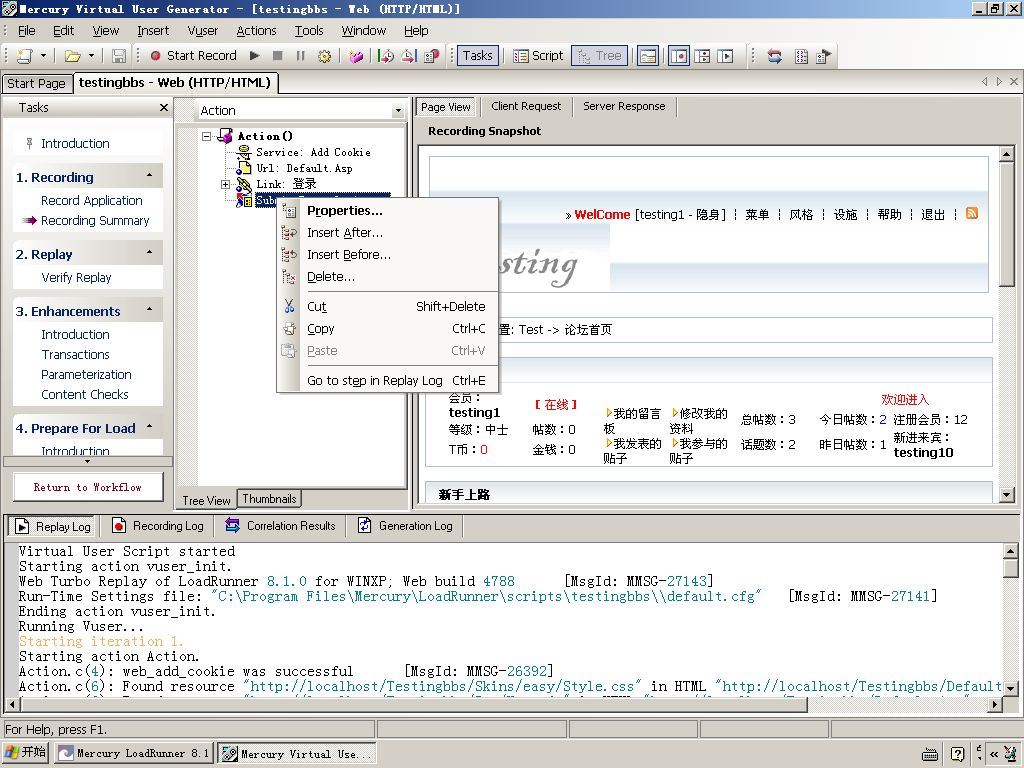Click the last toolbar icon with flag

pyautogui.click(x=823, y=56)
